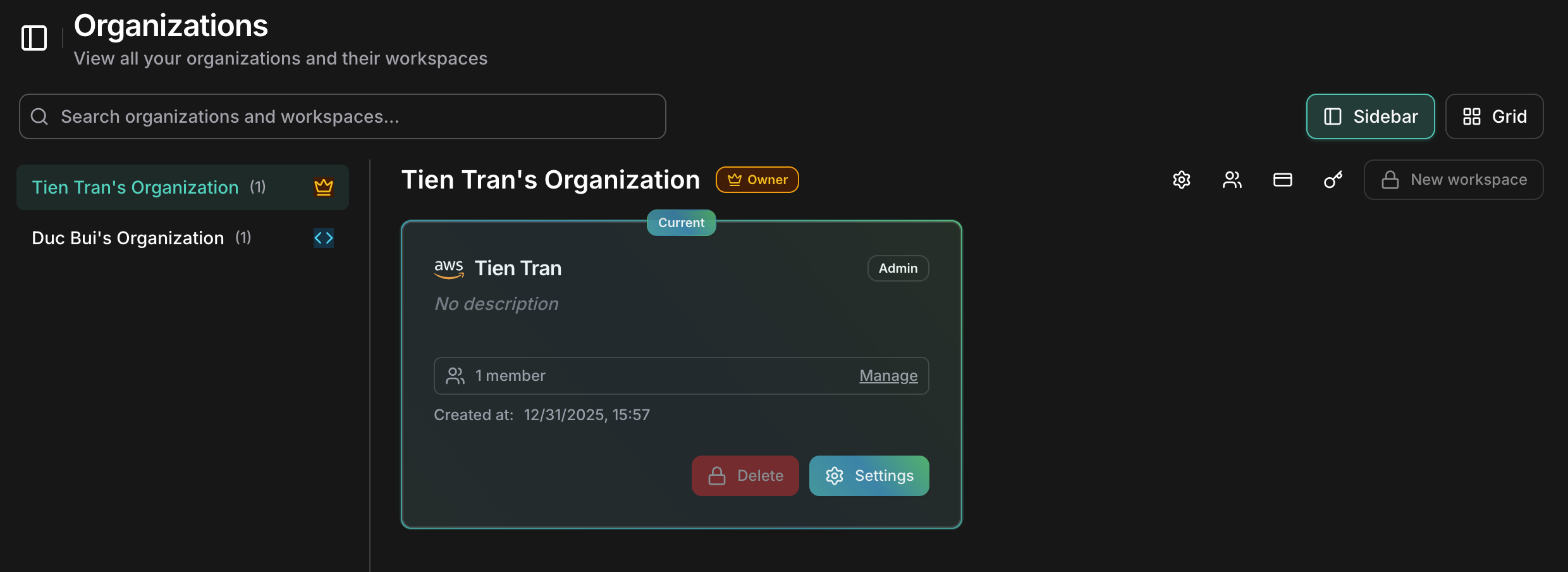Click the organizations search field
Image resolution: width=1568 pixels, height=572 pixels.
(x=342, y=116)
